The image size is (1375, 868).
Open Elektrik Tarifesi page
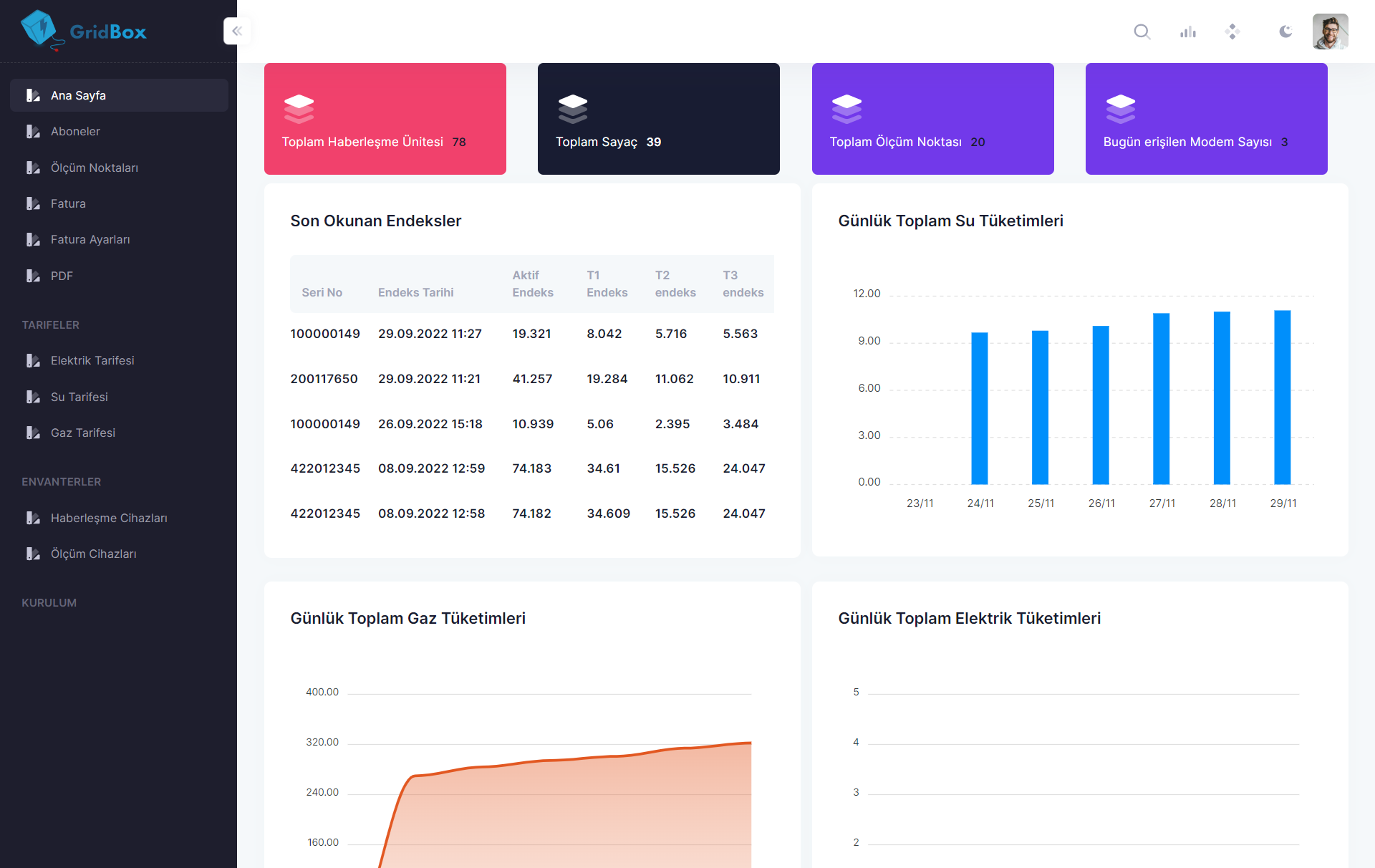[x=92, y=360]
